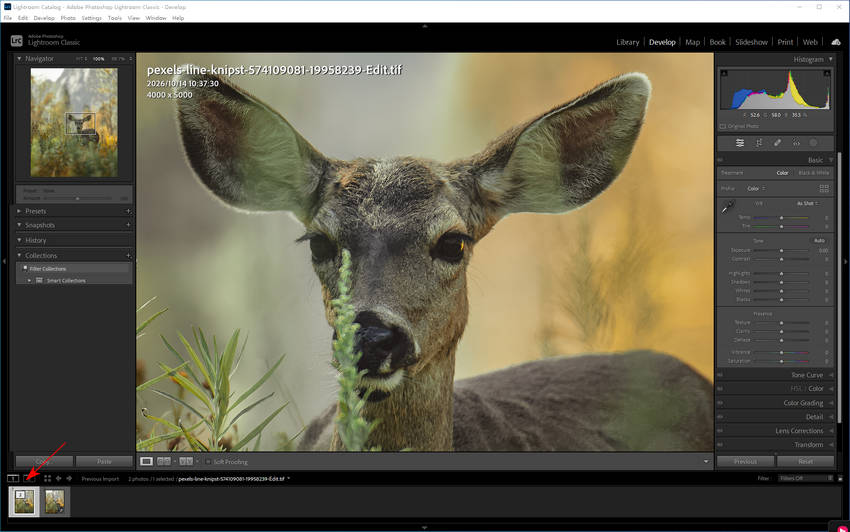Open the profile browser grid icon
This screenshot has width=850, height=532.
point(824,189)
